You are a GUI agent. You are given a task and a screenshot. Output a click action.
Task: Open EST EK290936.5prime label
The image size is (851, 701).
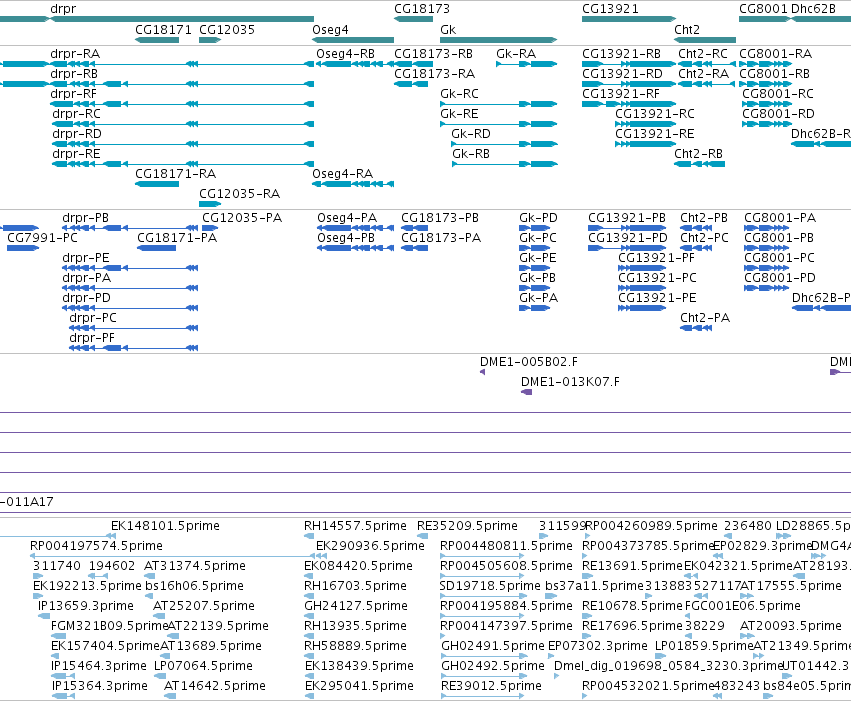pyautogui.click(x=370, y=545)
